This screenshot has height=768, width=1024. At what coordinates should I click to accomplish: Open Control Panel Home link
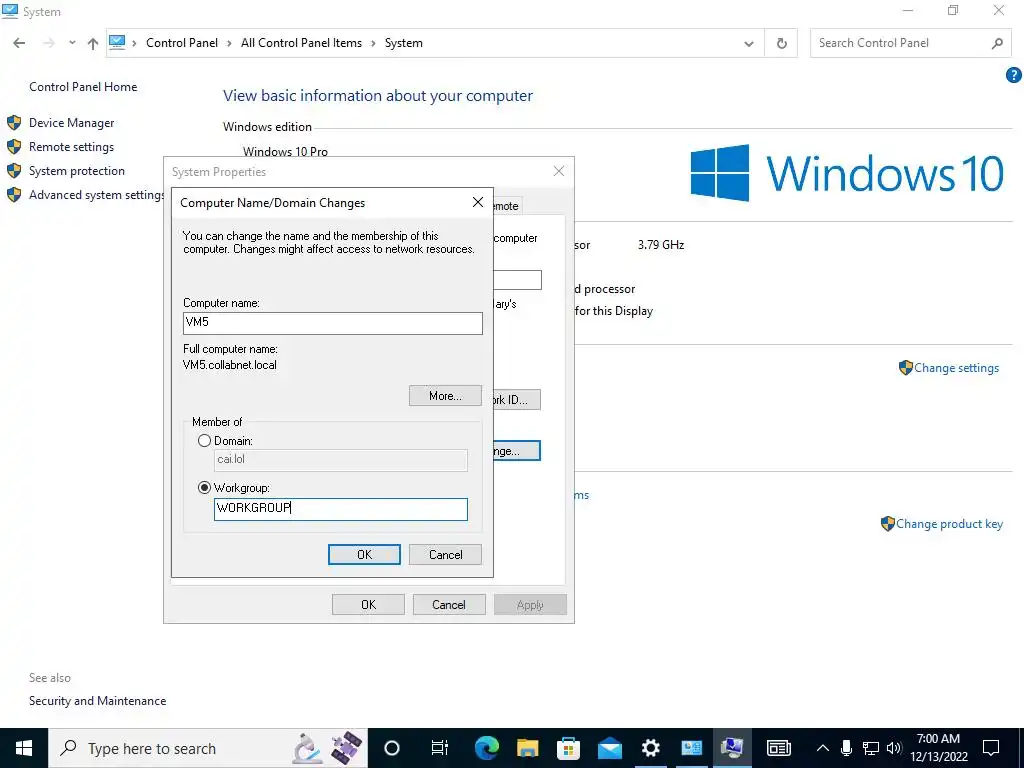point(83,87)
